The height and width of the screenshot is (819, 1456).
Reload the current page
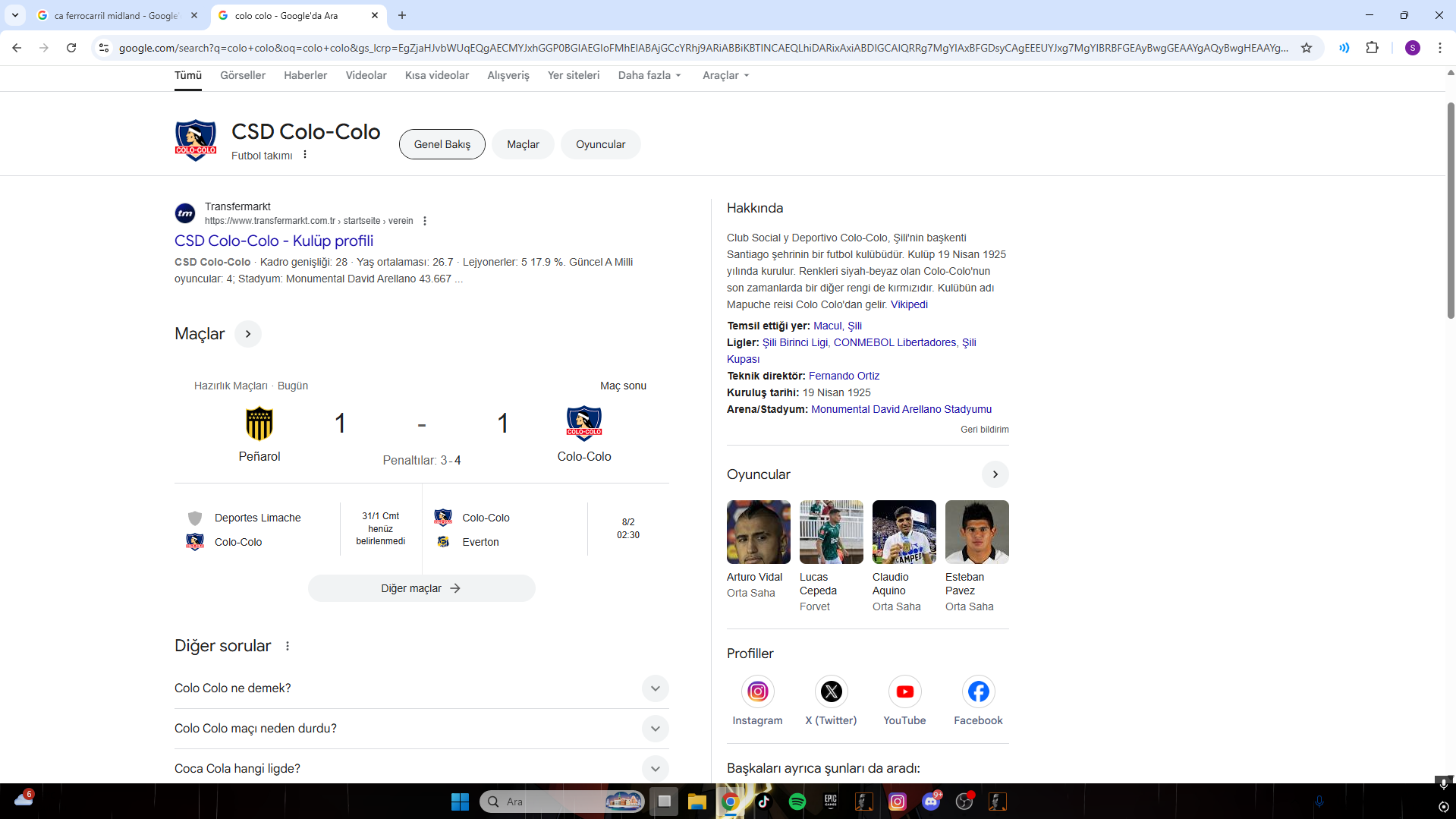[x=71, y=48]
